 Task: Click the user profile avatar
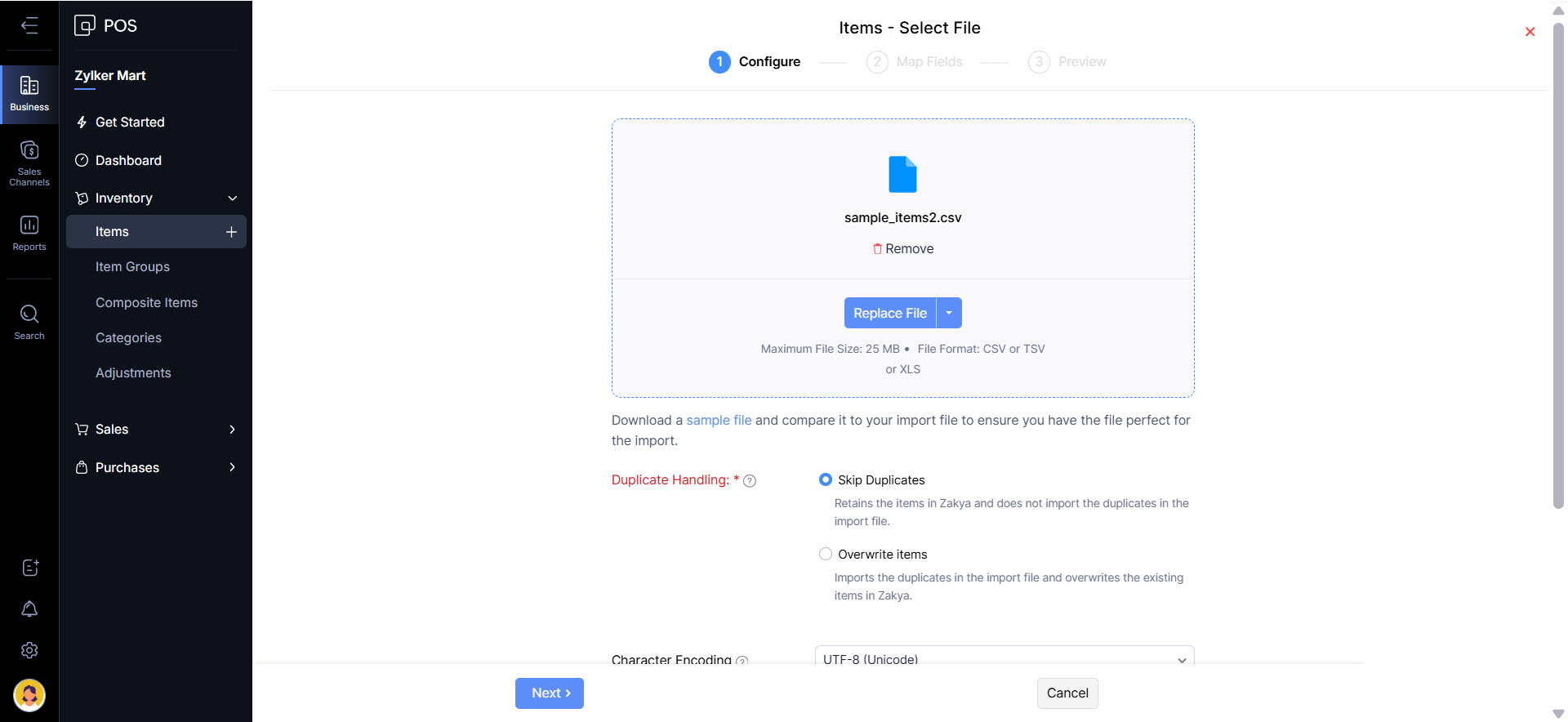click(x=29, y=695)
